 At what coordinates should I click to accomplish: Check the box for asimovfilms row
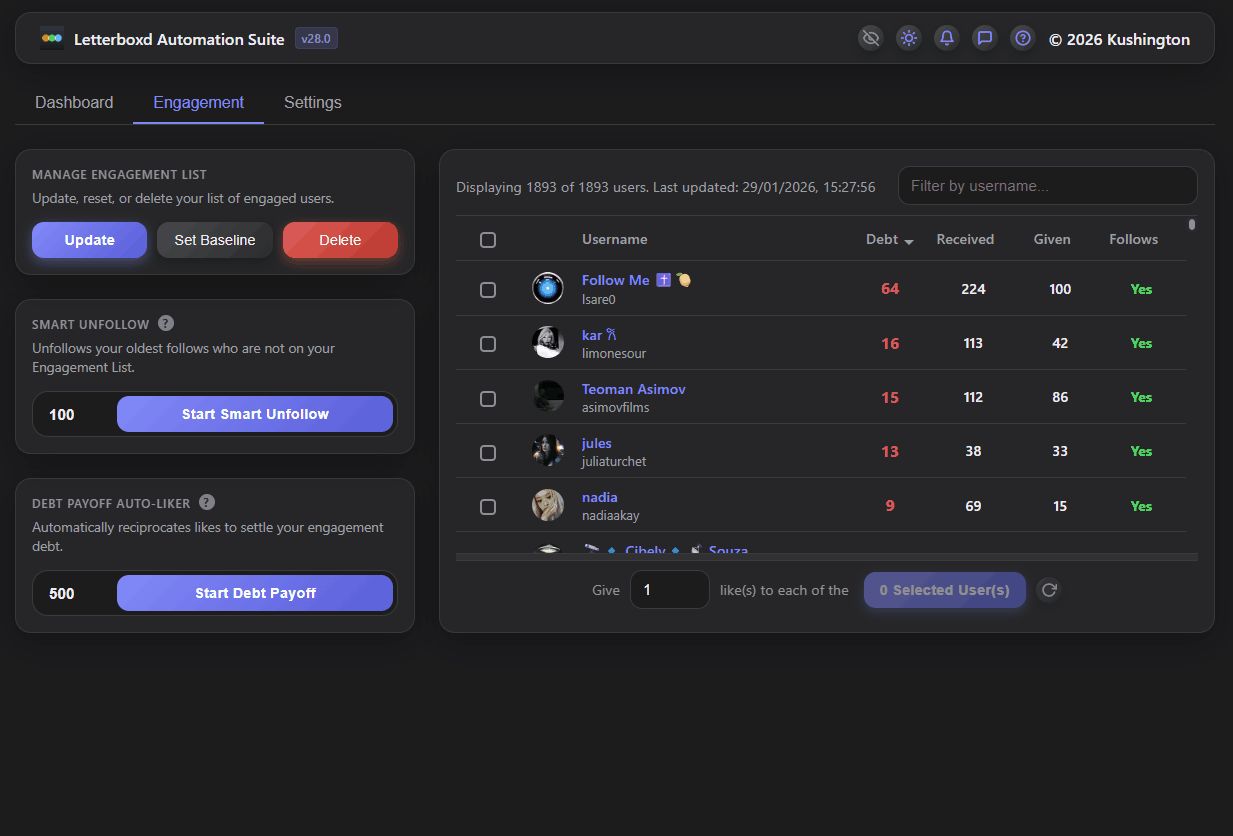click(488, 398)
